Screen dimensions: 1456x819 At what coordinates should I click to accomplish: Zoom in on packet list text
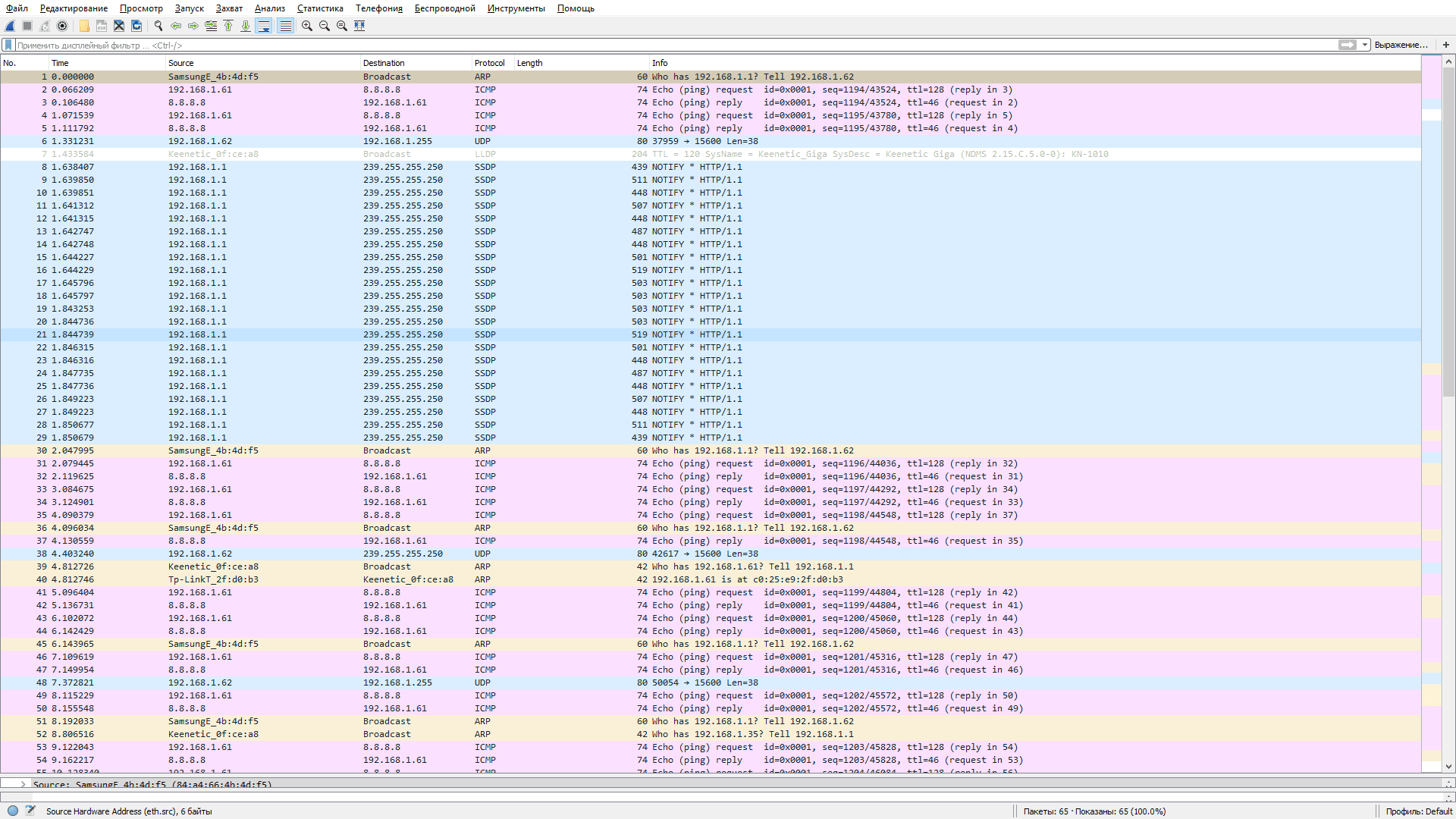click(x=306, y=26)
